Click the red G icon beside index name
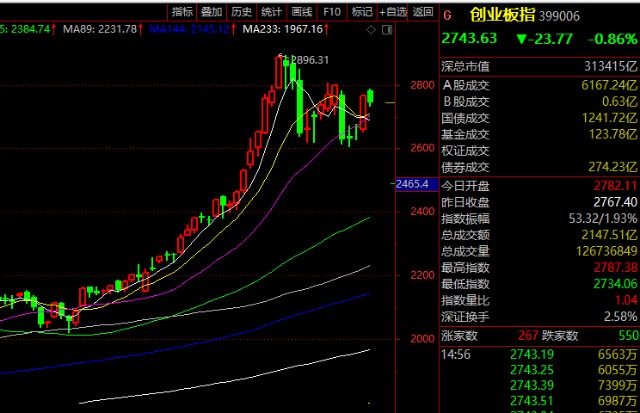Screen dimensions: 640x413 (447, 16)
